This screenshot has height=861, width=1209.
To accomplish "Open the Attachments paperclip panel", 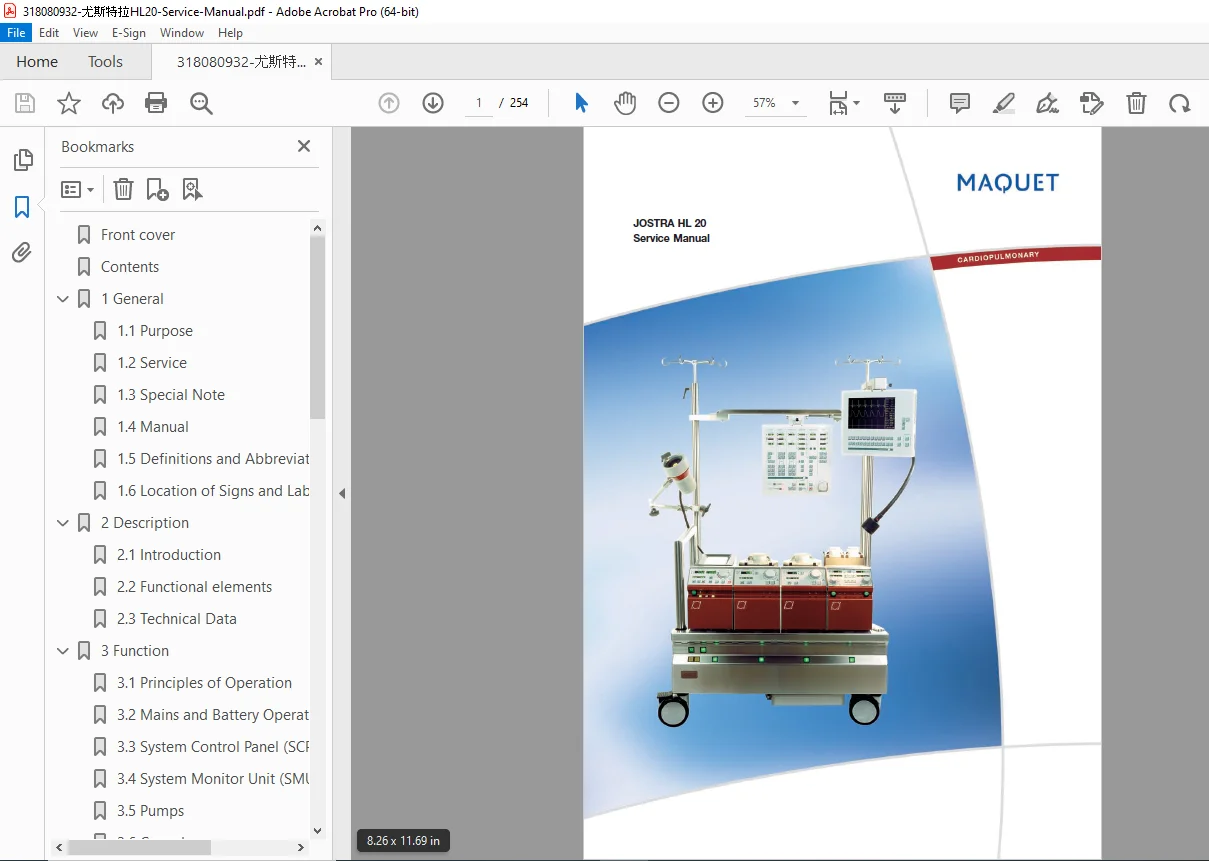I will click(22, 253).
